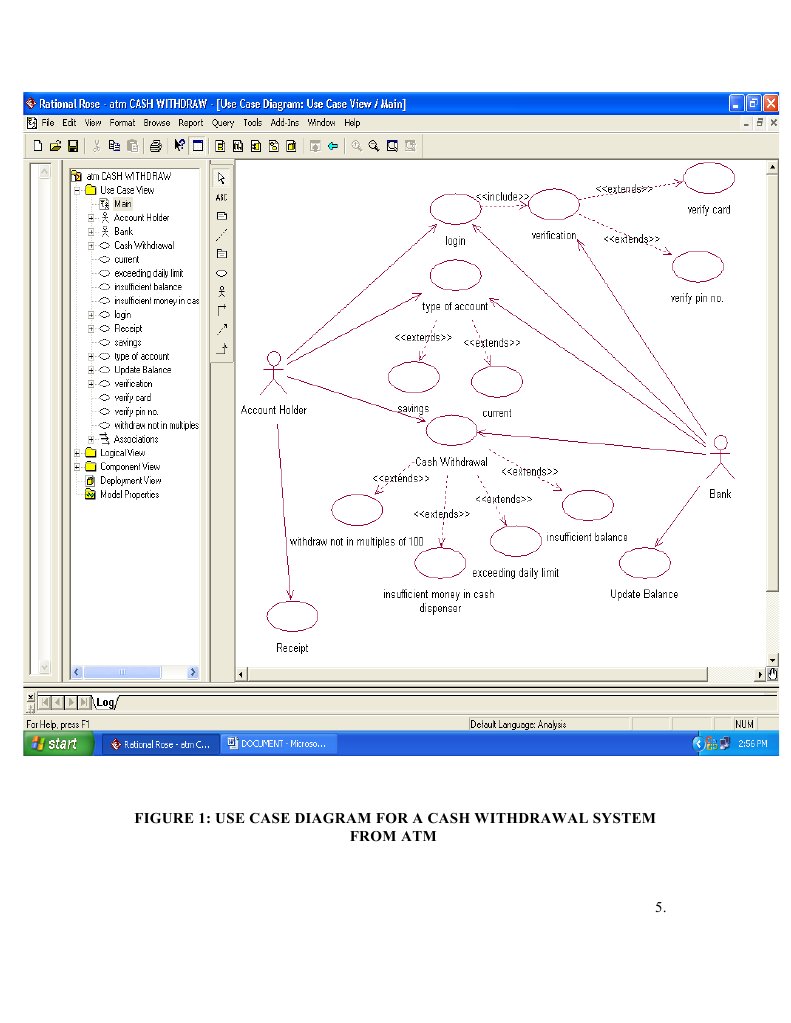This screenshot has height=1023, width=791.
Task: Save the model with floppy icon
Action: pyautogui.click(x=73, y=146)
